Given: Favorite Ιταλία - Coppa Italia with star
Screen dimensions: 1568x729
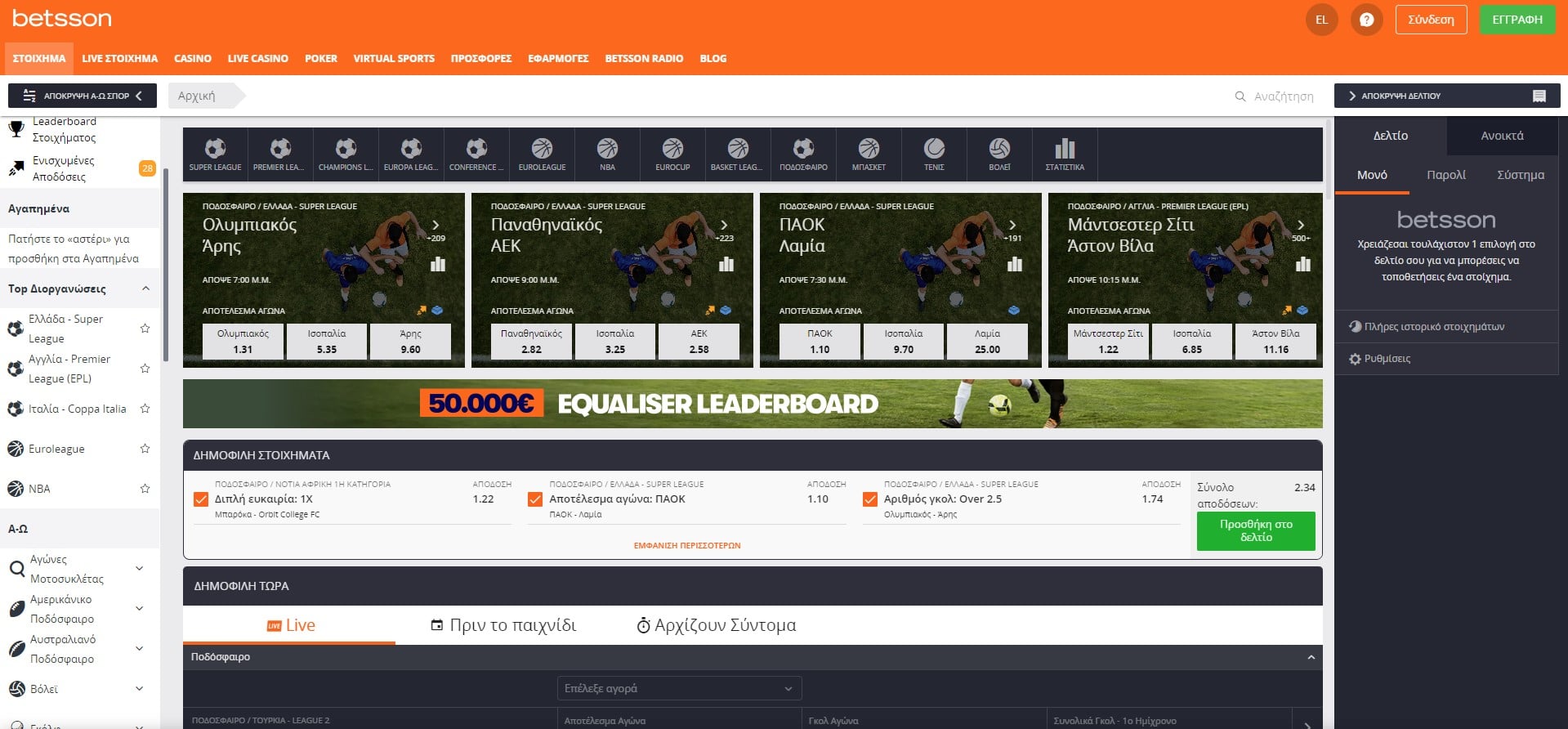Looking at the screenshot, I should pos(145,409).
